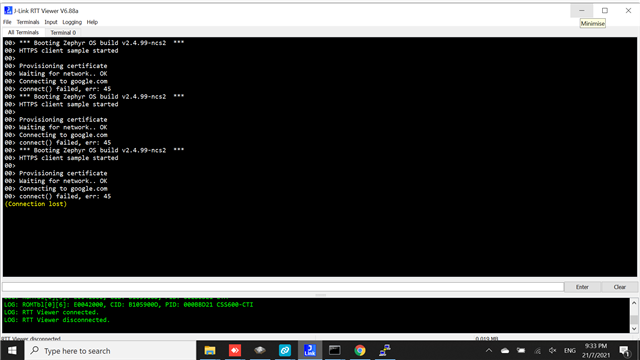Viewport: 640px width, 360px height.
Task: Open the network Wi-Fi tray icon
Action: pos(537,351)
